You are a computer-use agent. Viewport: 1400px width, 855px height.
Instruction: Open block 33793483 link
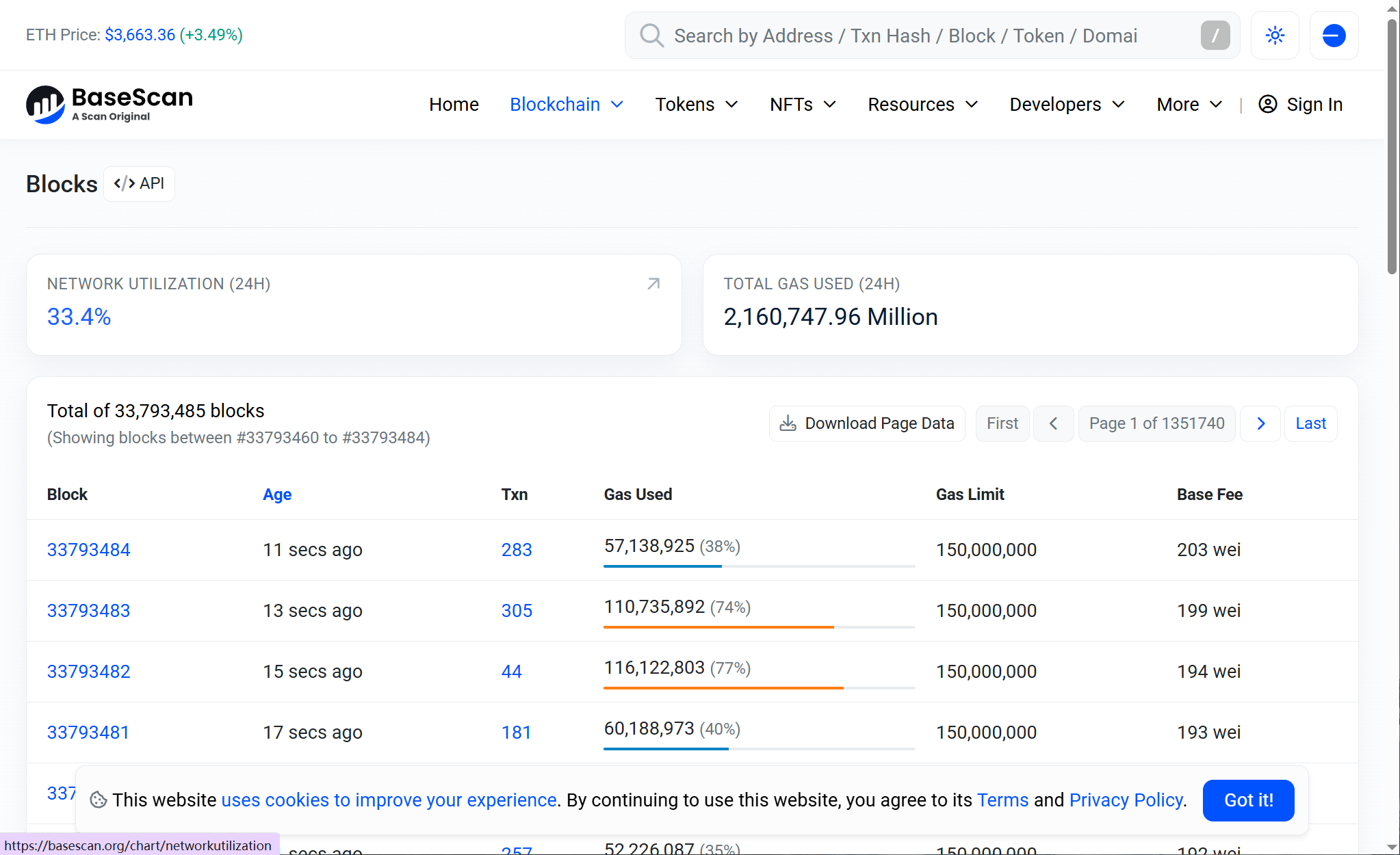(88, 610)
